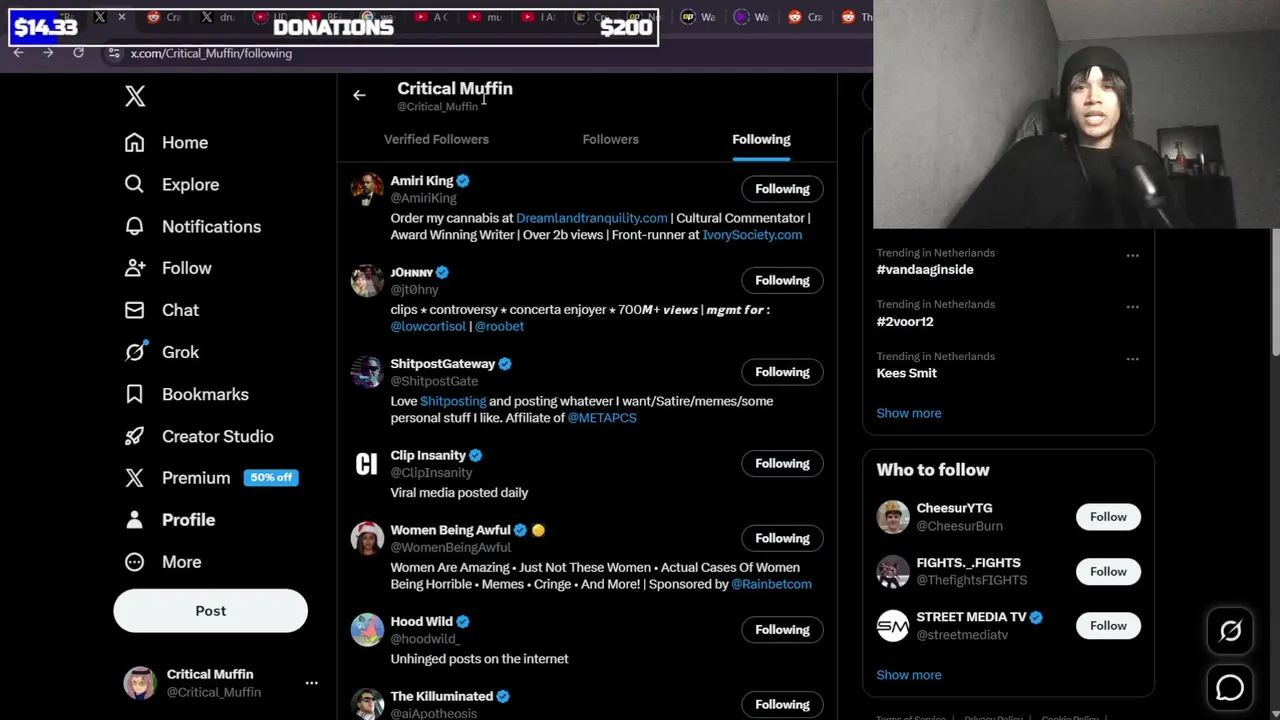Open ShitpostGateway's avatar
Screen dimensions: 1280x720
point(367,372)
